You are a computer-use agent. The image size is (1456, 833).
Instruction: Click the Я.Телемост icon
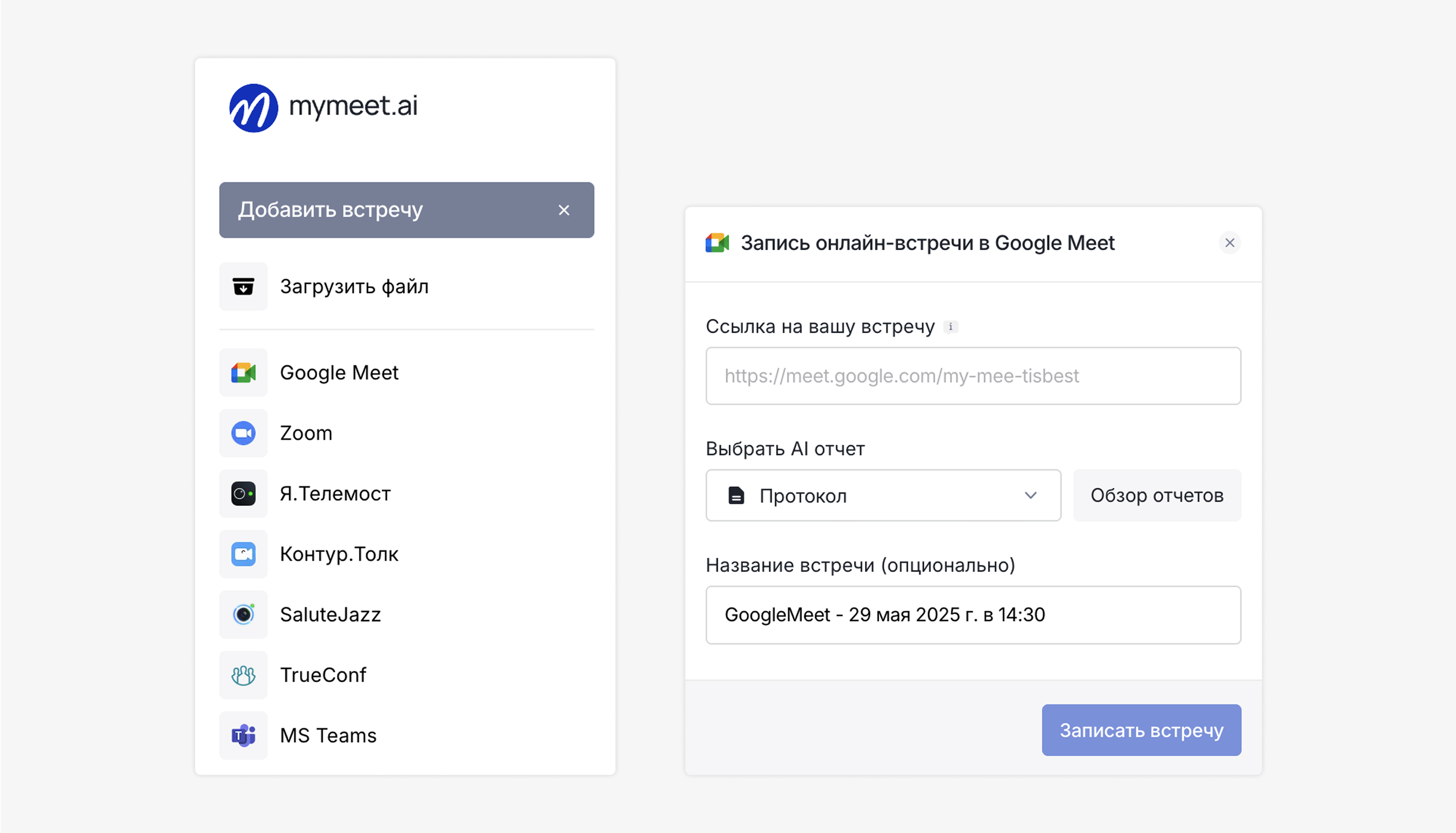(243, 493)
